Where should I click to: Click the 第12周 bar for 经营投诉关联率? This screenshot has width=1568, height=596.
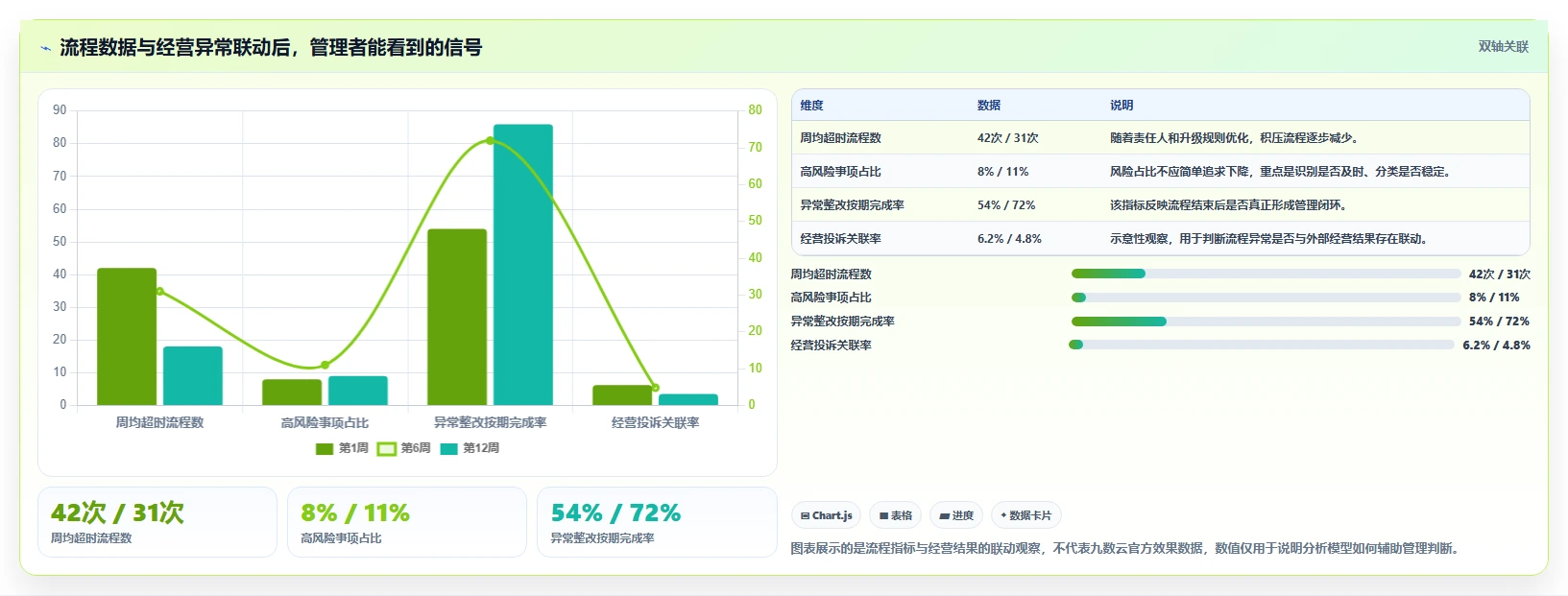[688, 399]
